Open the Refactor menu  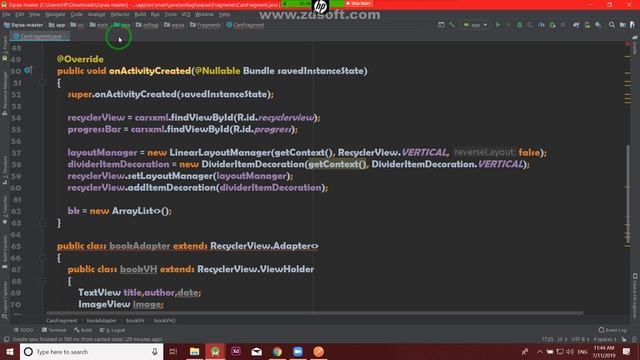click(x=120, y=14)
